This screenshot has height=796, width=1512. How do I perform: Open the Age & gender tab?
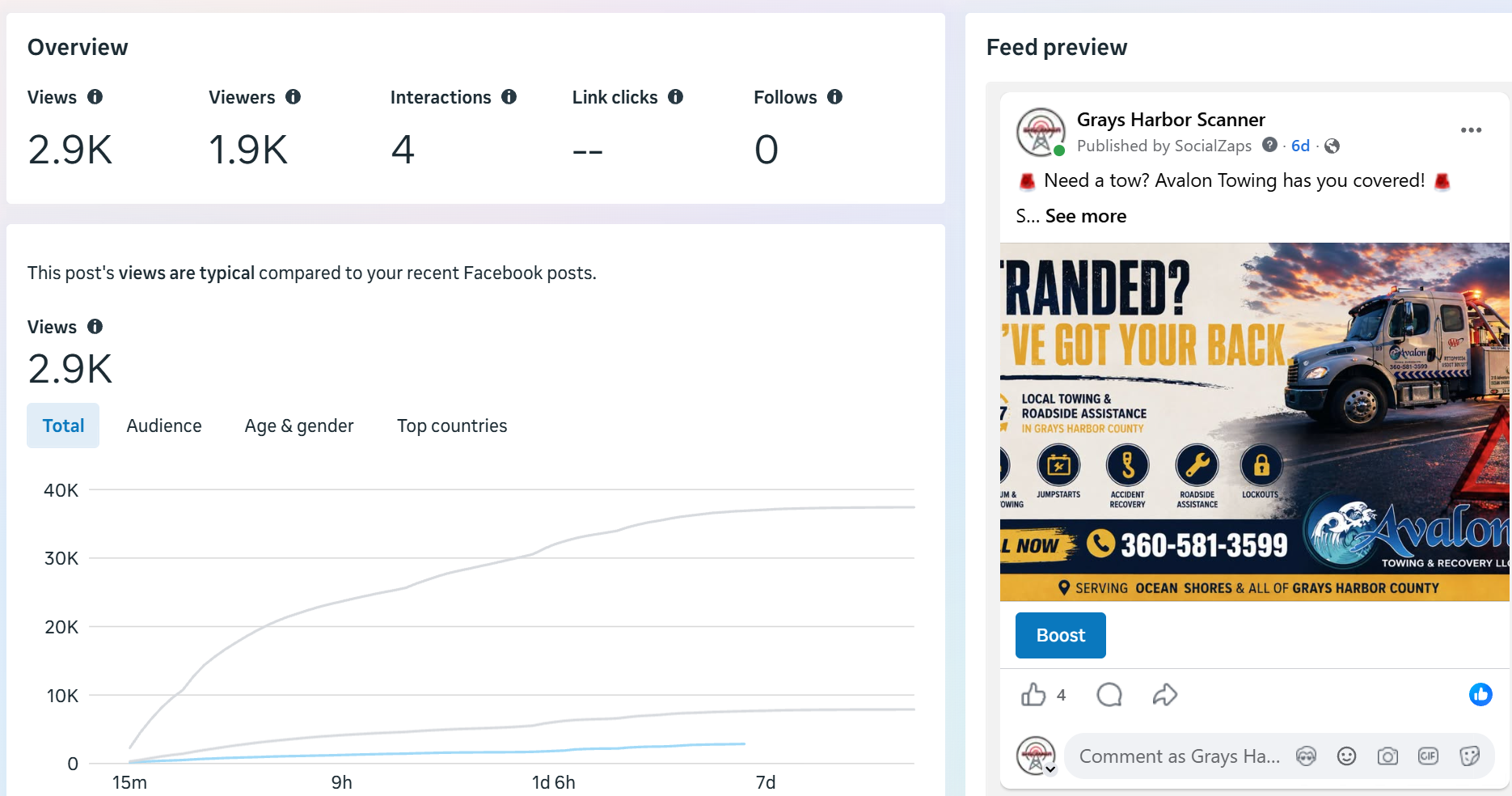[x=299, y=426]
